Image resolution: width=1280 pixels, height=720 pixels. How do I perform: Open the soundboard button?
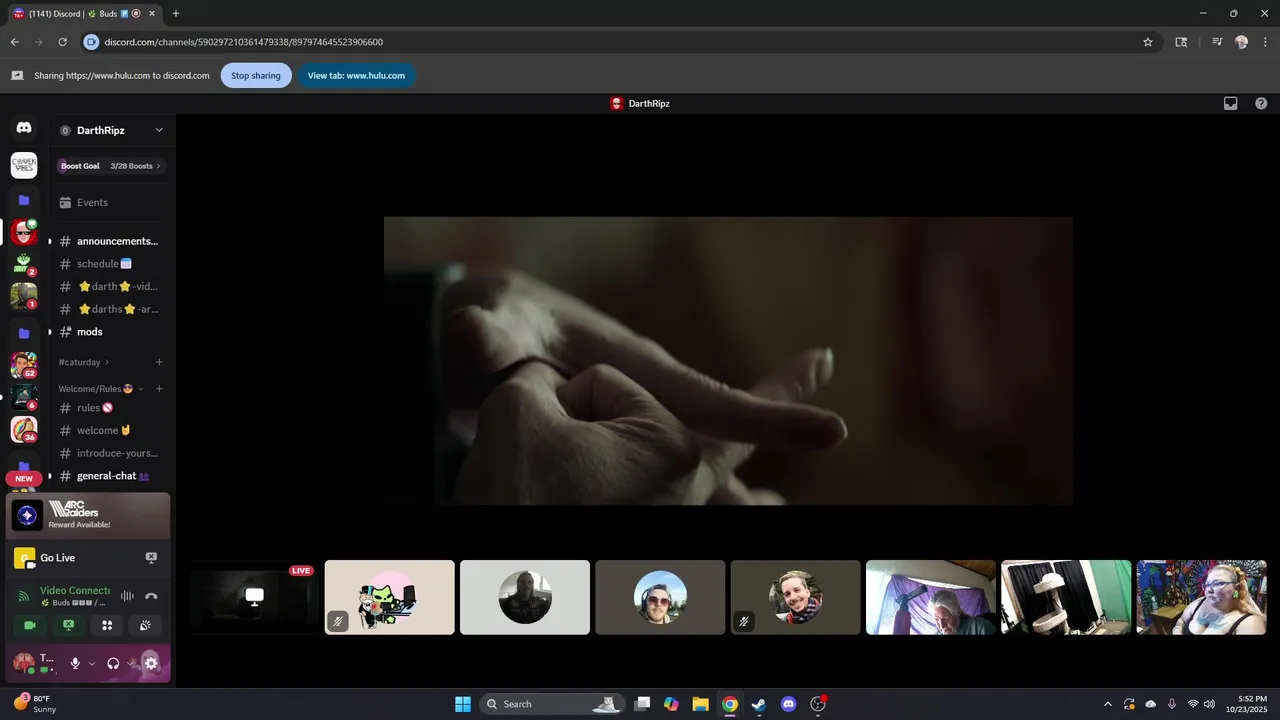click(x=145, y=625)
